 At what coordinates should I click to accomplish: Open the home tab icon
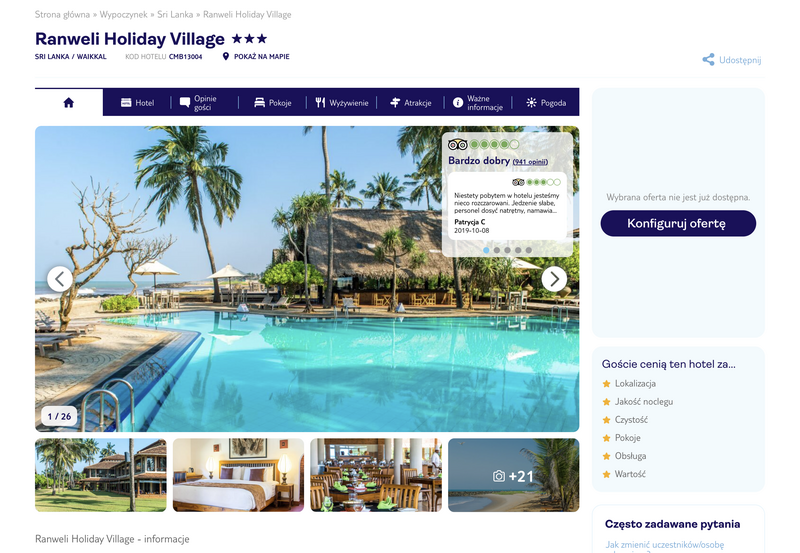[68, 103]
